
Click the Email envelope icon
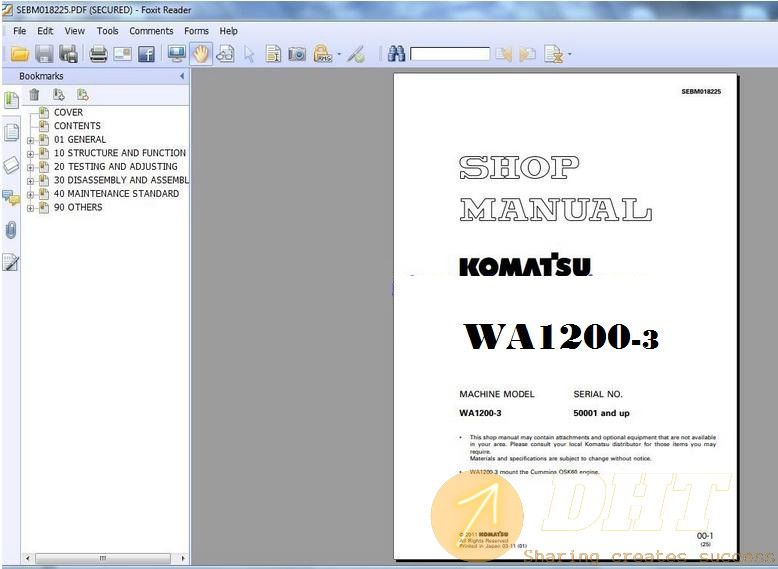[x=122, y=54]
